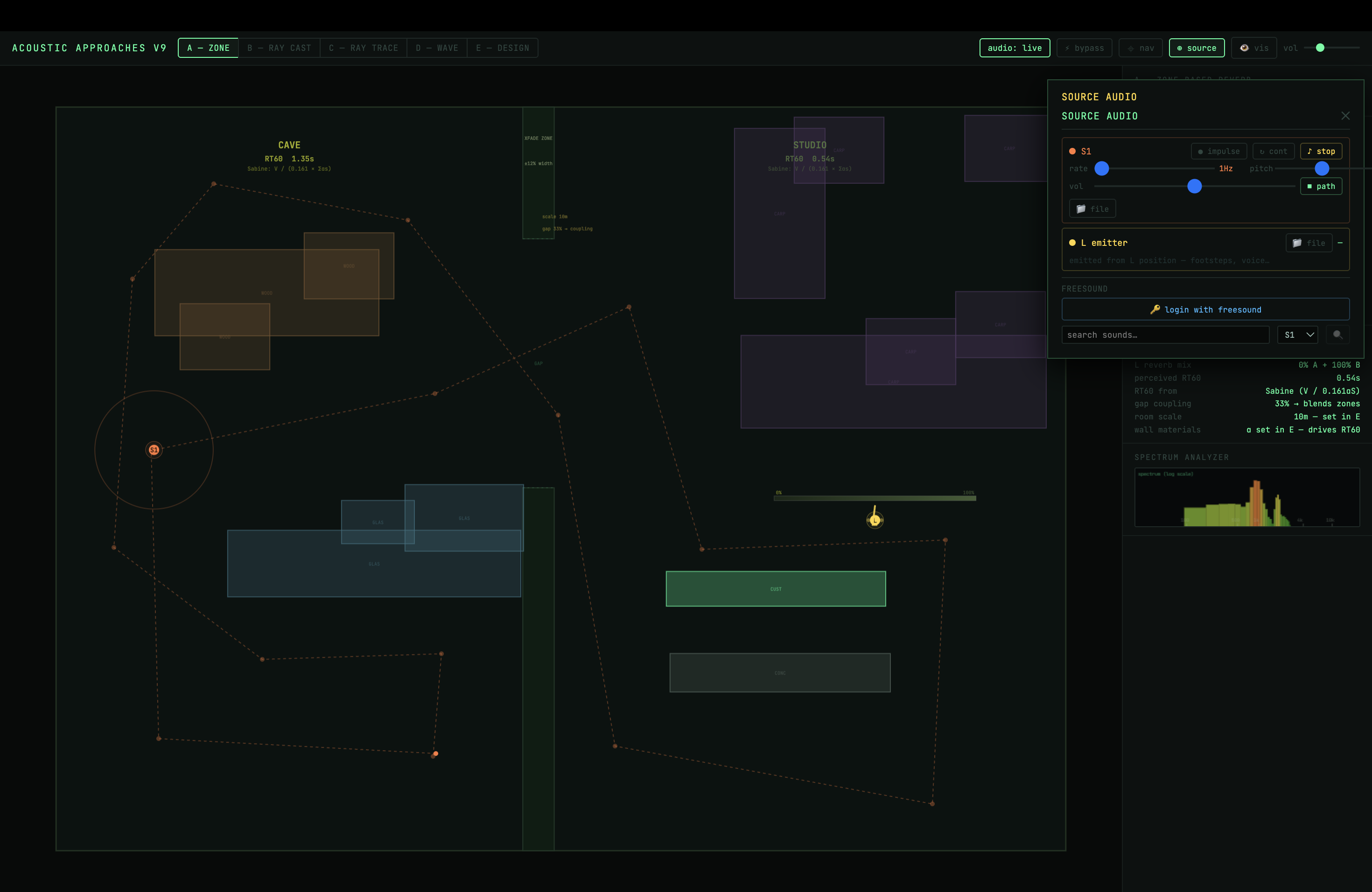This screenshot has height=892, width=1372.
Task: Focus the search sounds field
Action: (1165, 335)
